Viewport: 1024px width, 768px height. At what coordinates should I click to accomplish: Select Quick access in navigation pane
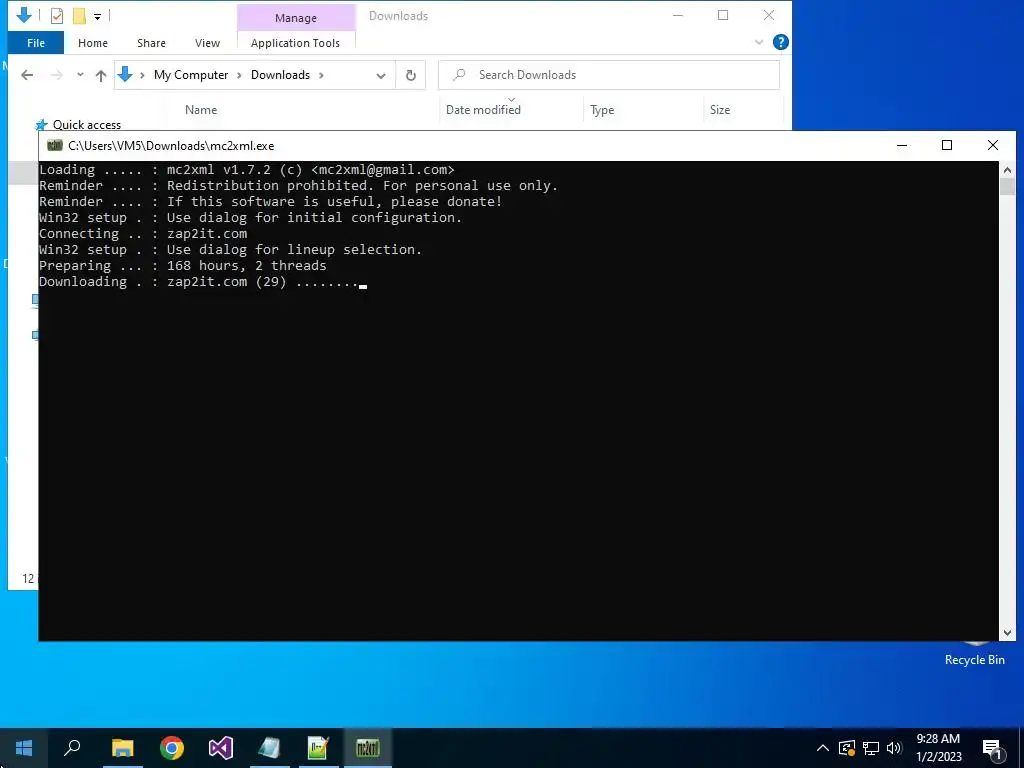tap(86, 125)
